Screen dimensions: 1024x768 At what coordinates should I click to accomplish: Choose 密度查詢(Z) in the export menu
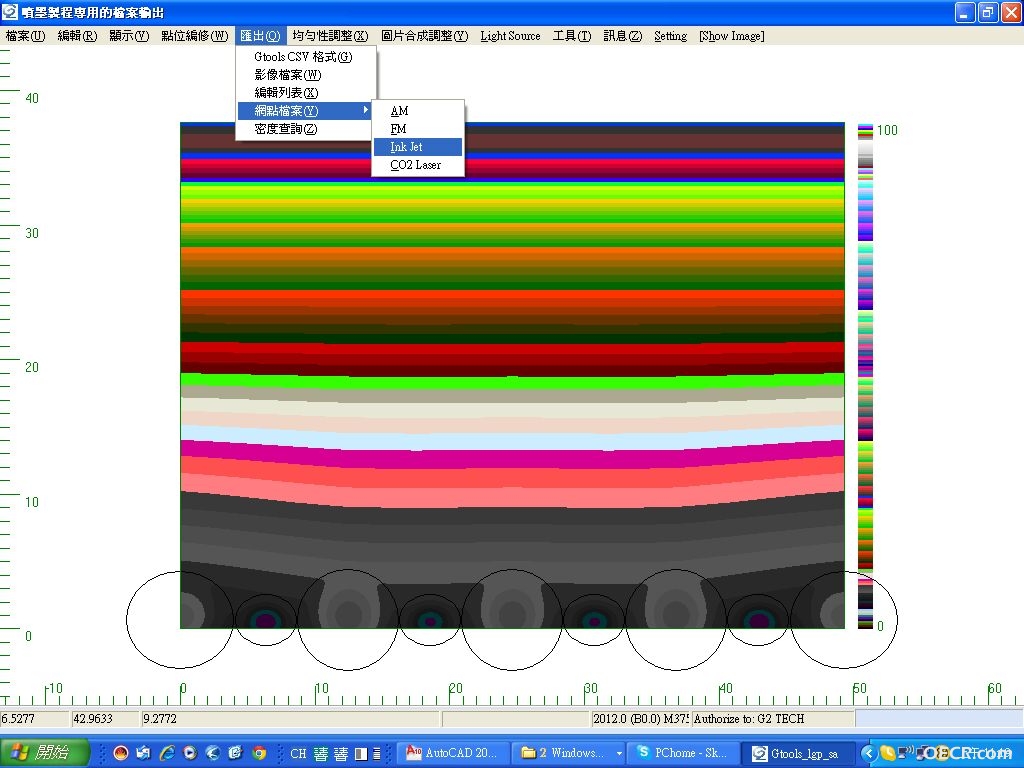[x=306, y=129]
